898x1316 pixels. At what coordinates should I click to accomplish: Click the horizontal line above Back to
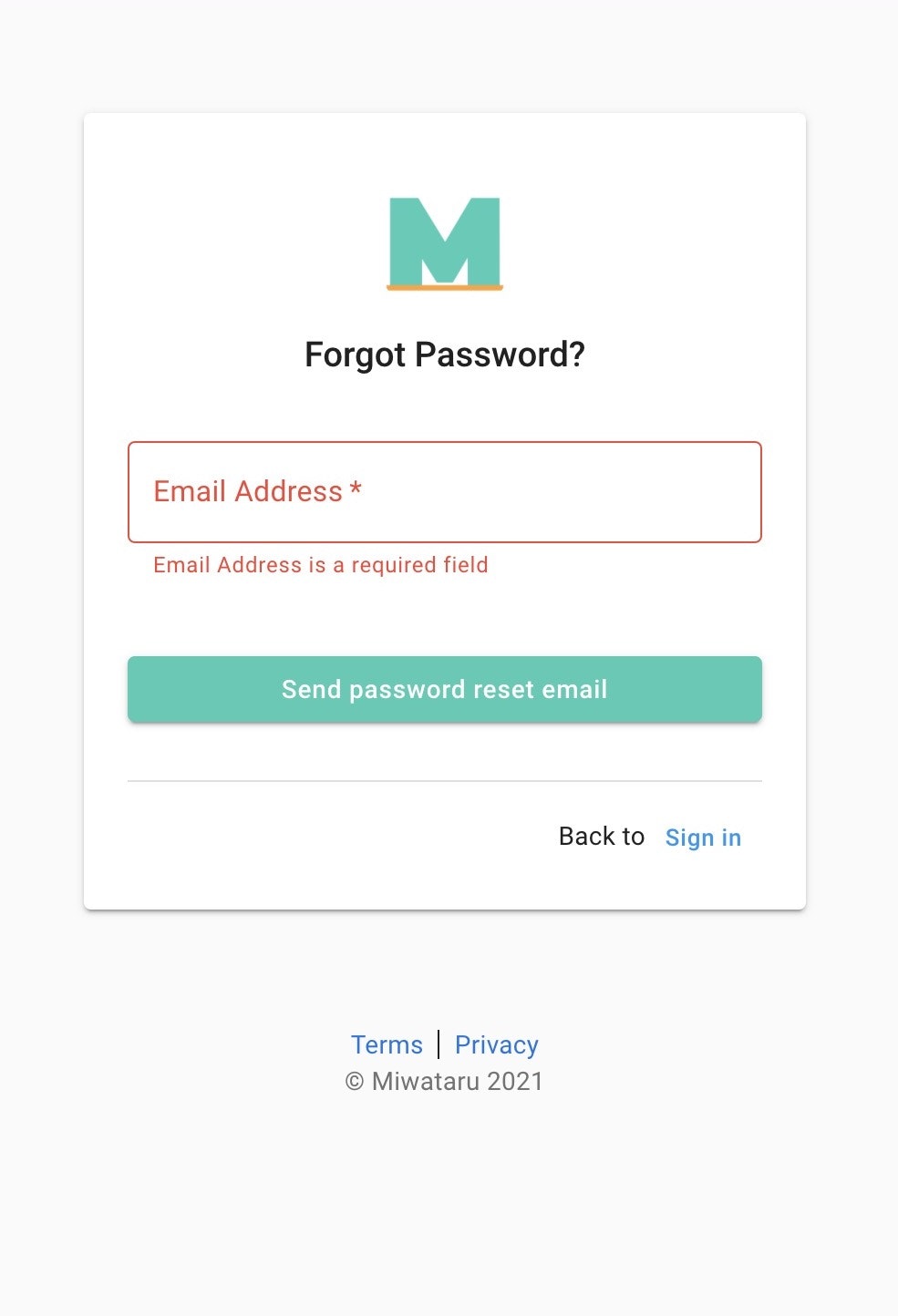[x=444, y=781]
